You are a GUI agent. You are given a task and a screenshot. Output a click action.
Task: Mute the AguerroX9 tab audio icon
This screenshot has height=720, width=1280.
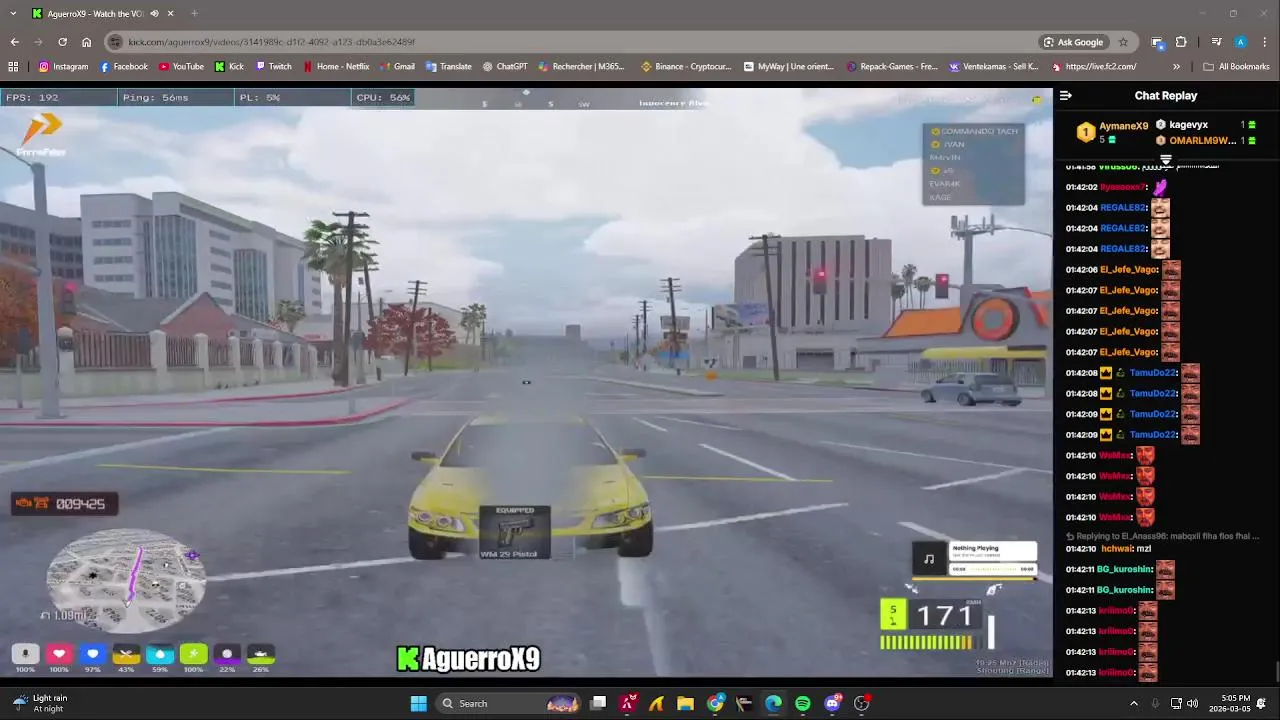[x=154, y=14]
